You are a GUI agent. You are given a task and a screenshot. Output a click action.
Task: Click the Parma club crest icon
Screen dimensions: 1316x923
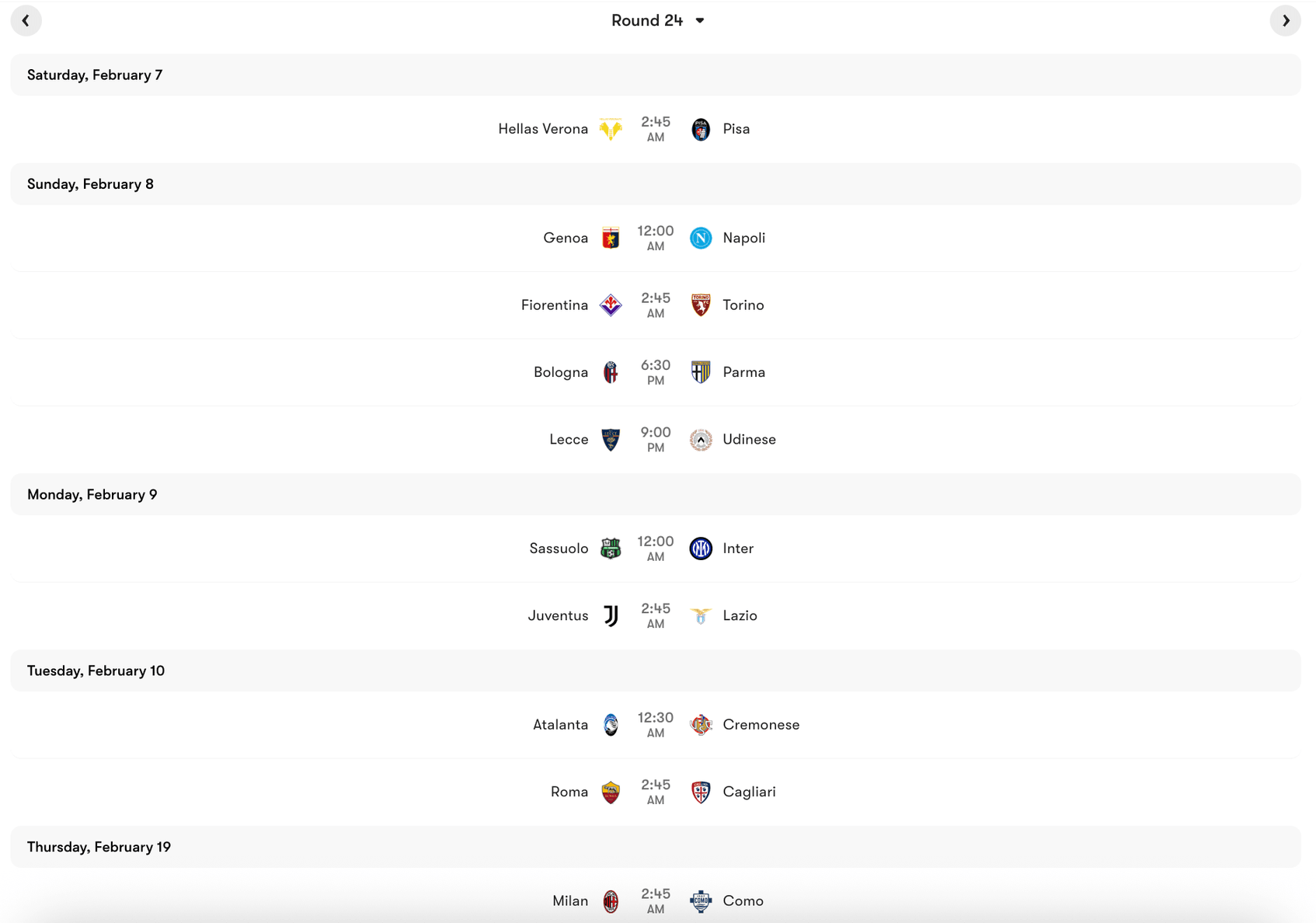pyautogui.click(x=700, y=372)
